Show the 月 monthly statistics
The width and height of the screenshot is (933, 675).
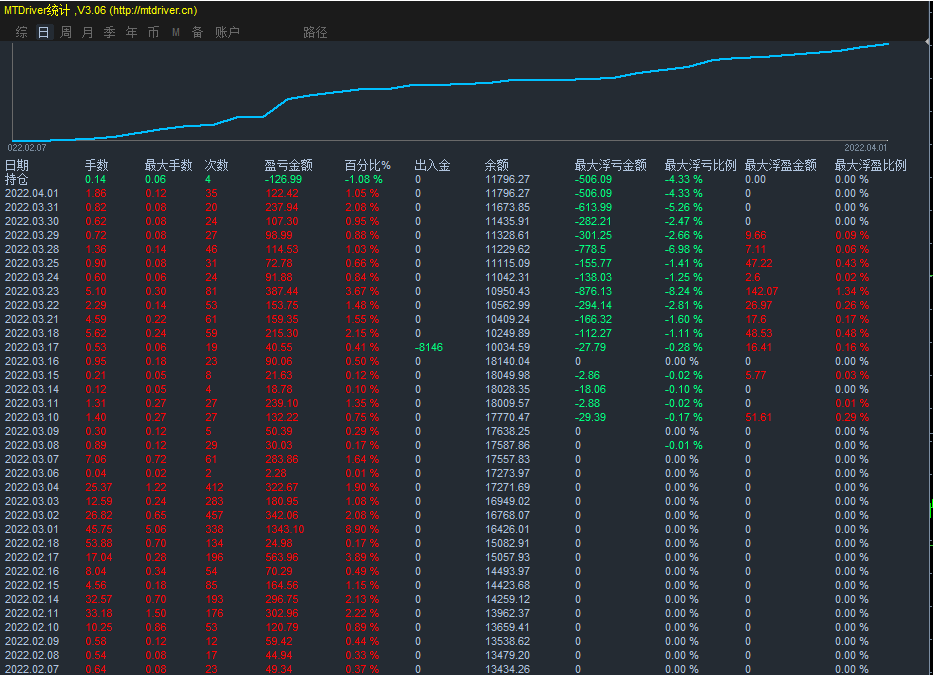pos(88,32)
